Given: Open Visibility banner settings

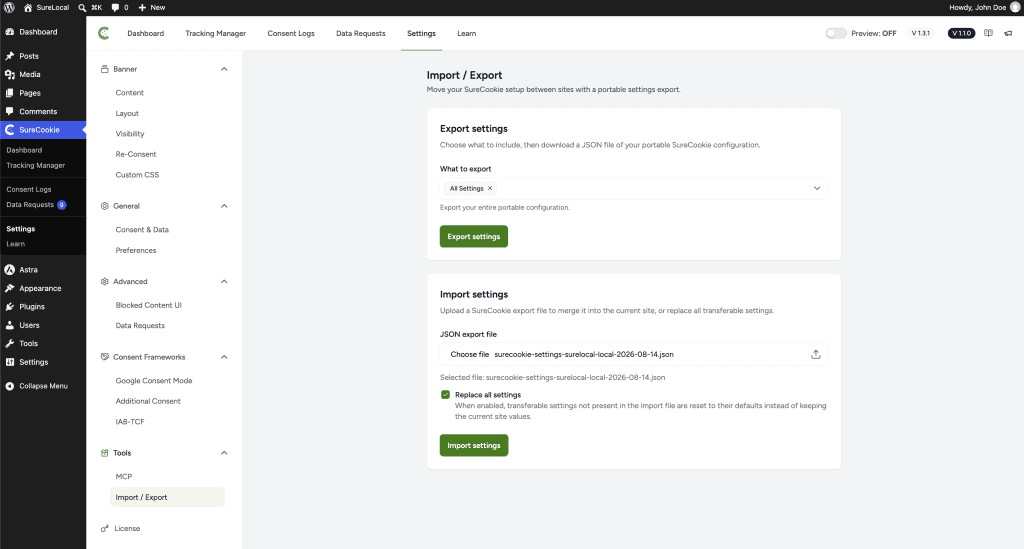Looking at the screenshot, I should point(130,134).
